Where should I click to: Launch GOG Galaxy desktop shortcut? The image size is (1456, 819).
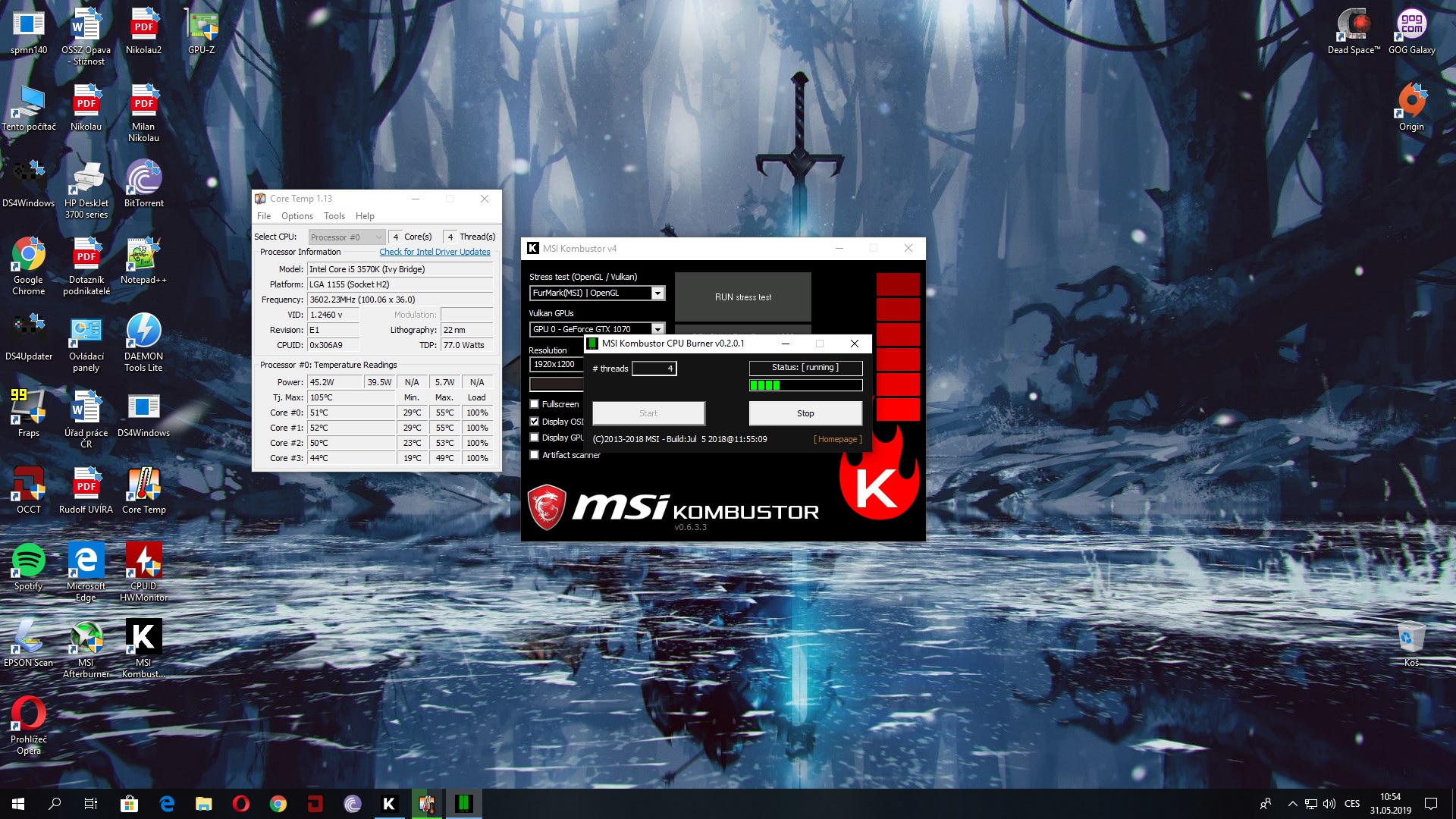point(1411,31)
